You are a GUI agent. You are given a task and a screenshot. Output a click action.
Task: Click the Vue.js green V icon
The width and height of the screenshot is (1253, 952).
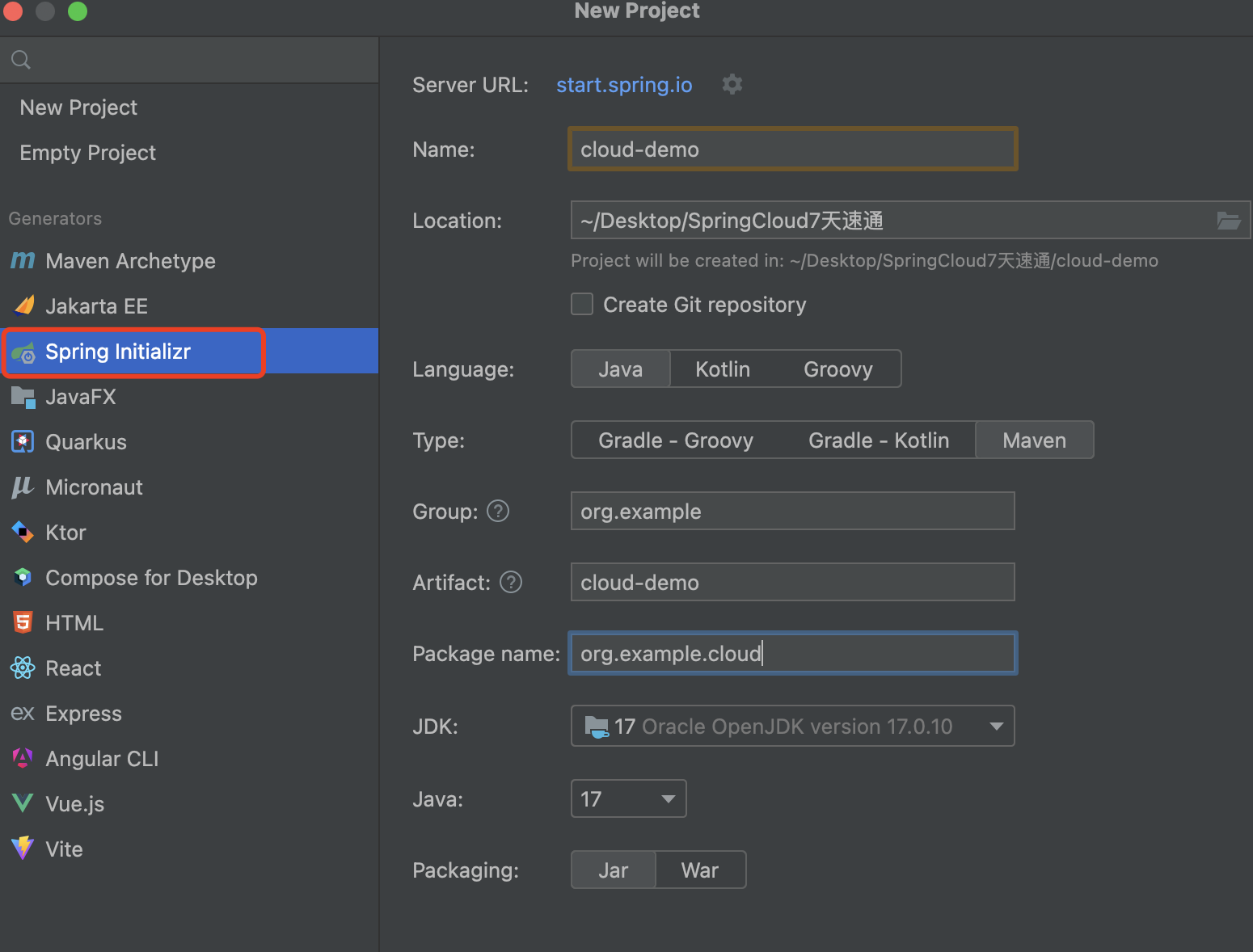pos(23,803)
